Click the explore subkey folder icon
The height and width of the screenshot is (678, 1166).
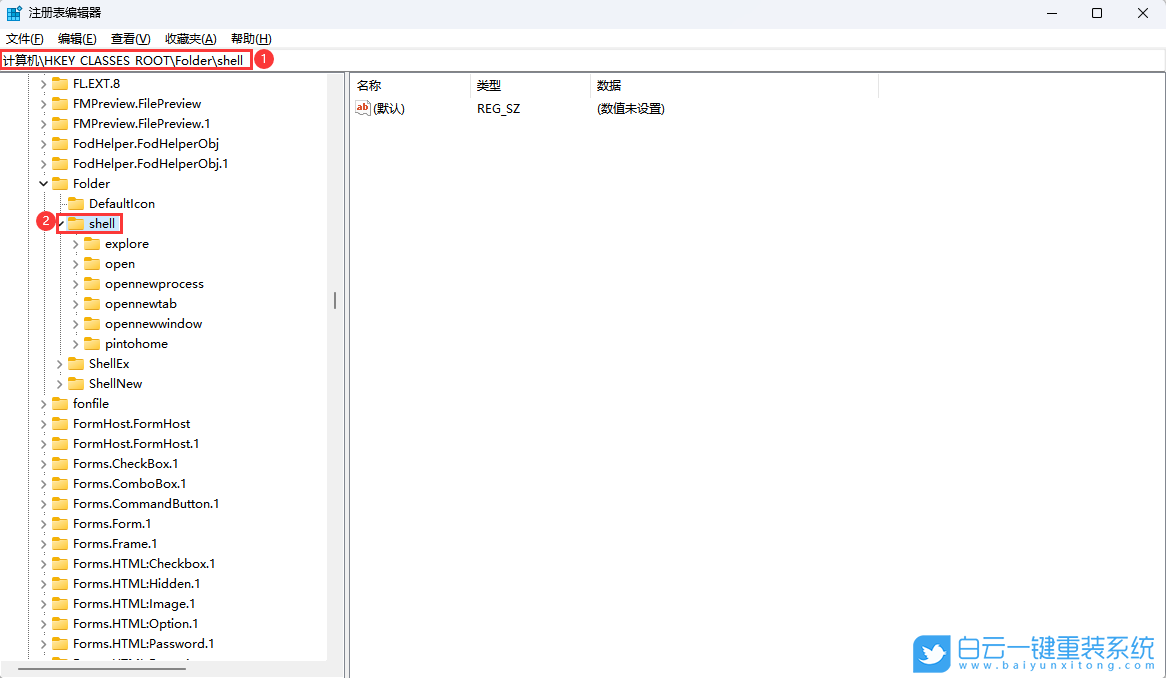(94, 243)
